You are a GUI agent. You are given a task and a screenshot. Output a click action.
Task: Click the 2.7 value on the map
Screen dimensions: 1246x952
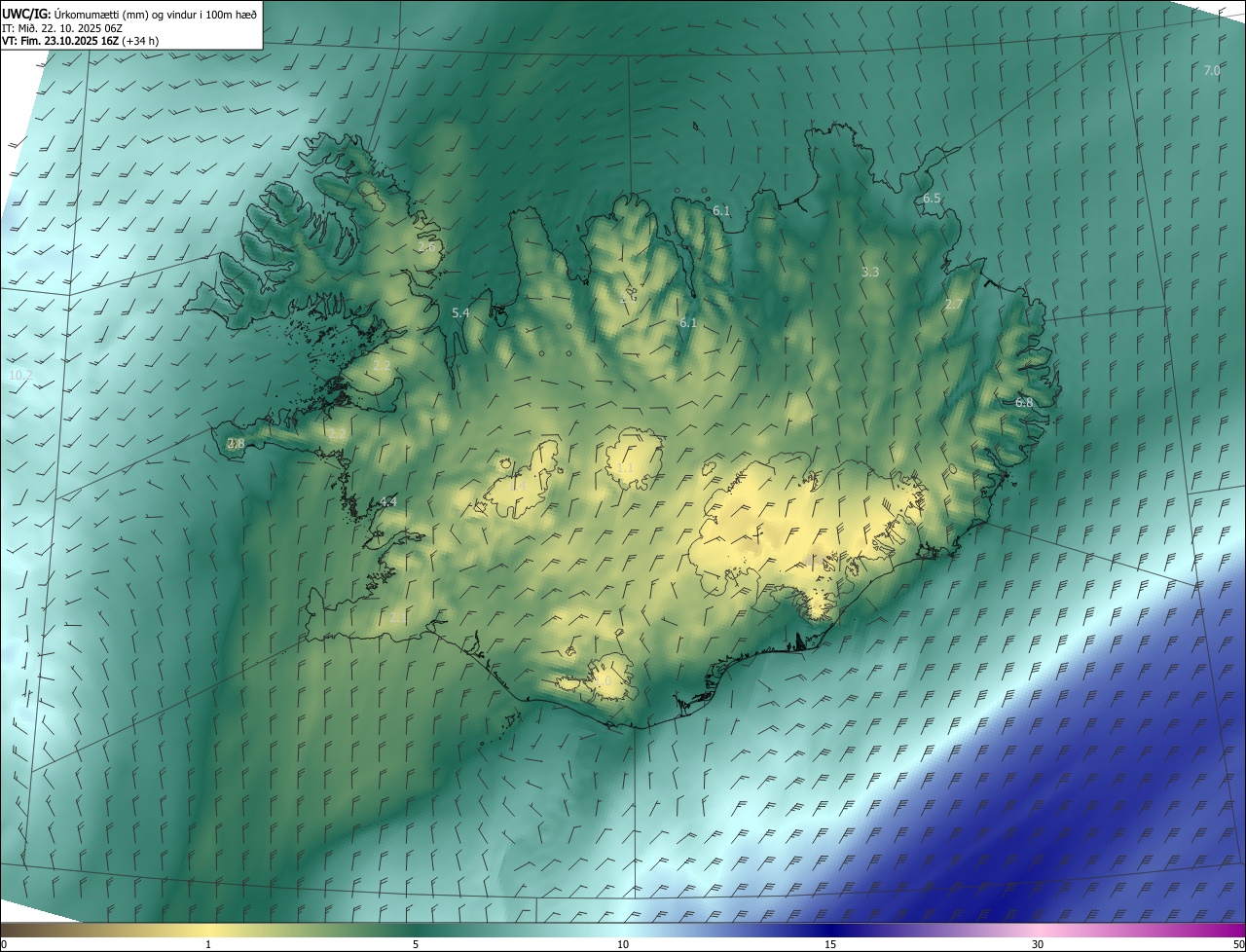(953, 304)
